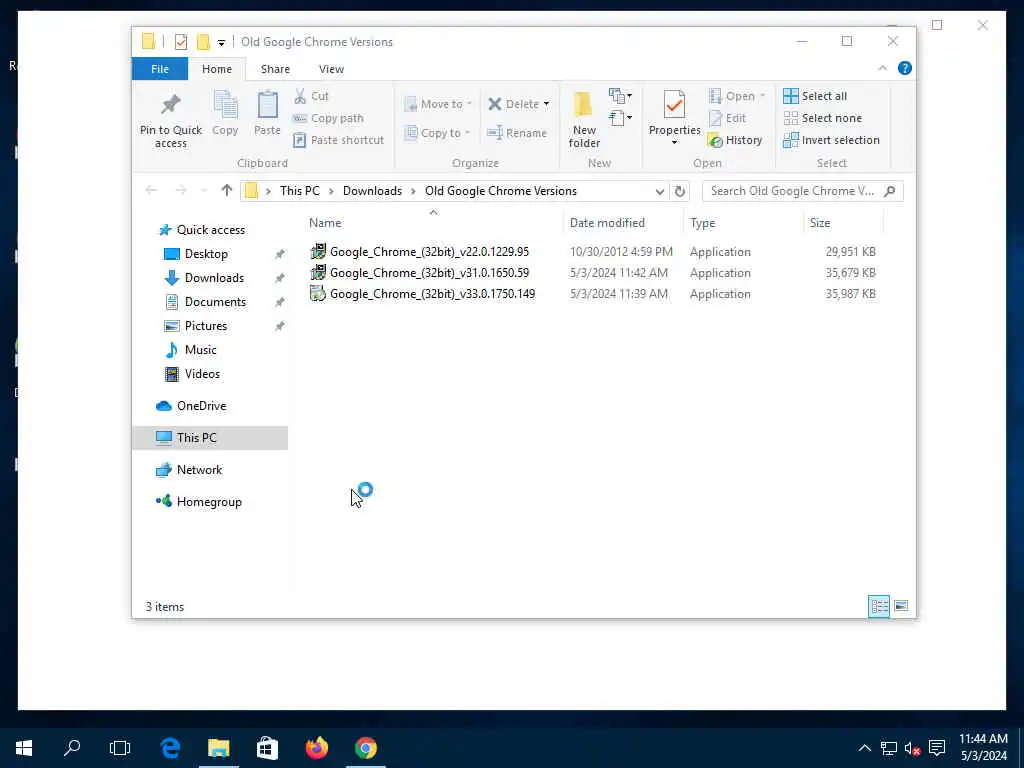This screenshot has height=768, width=1024.
Task: Switch to the View ribbon tab
Action: click(331, 69)
